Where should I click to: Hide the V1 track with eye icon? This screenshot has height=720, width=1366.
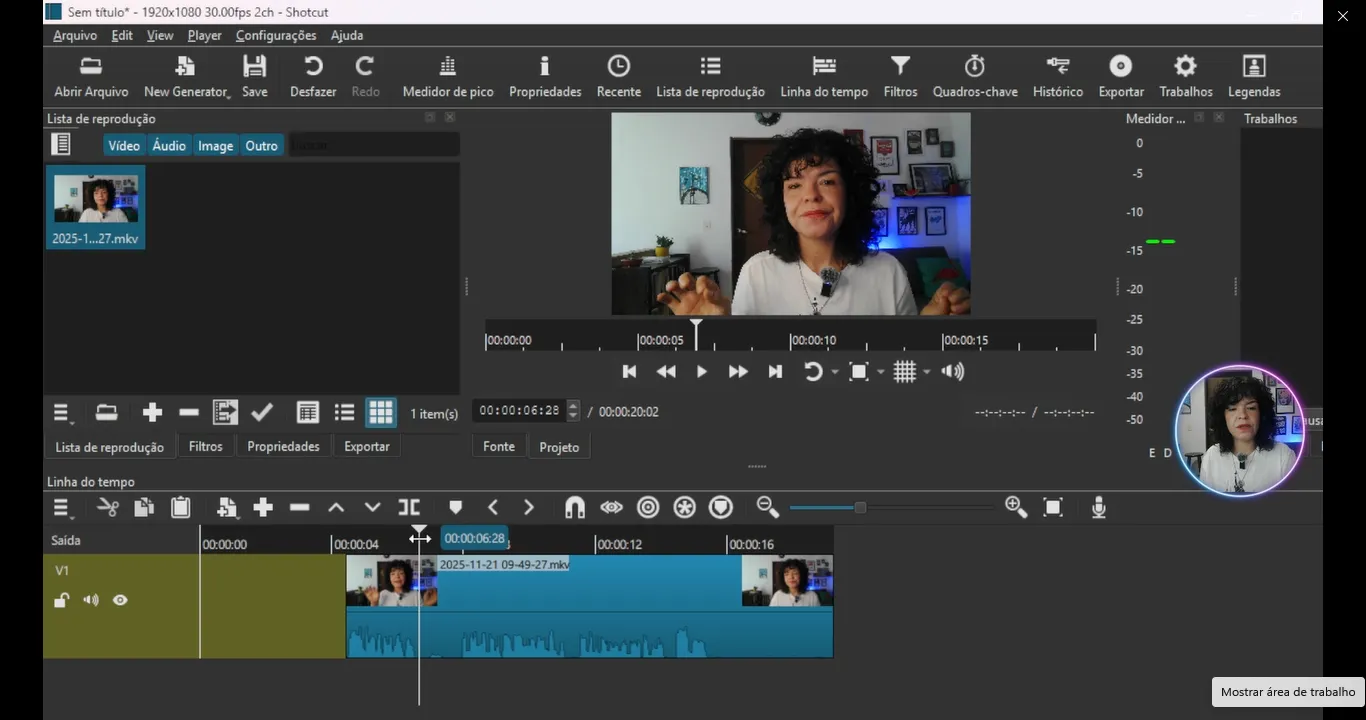click(120, 601)
